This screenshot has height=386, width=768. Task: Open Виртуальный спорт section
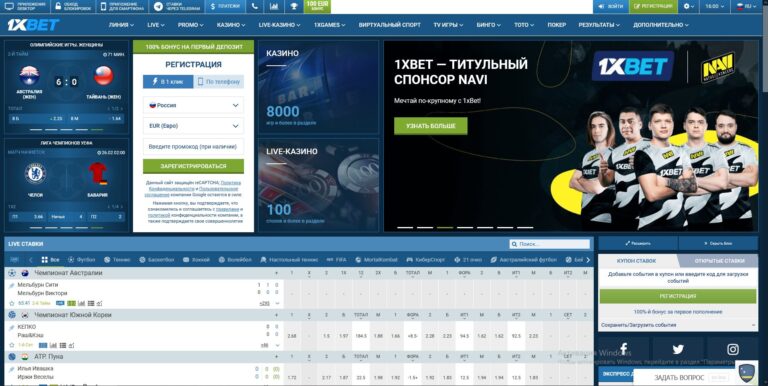(389, 25)
